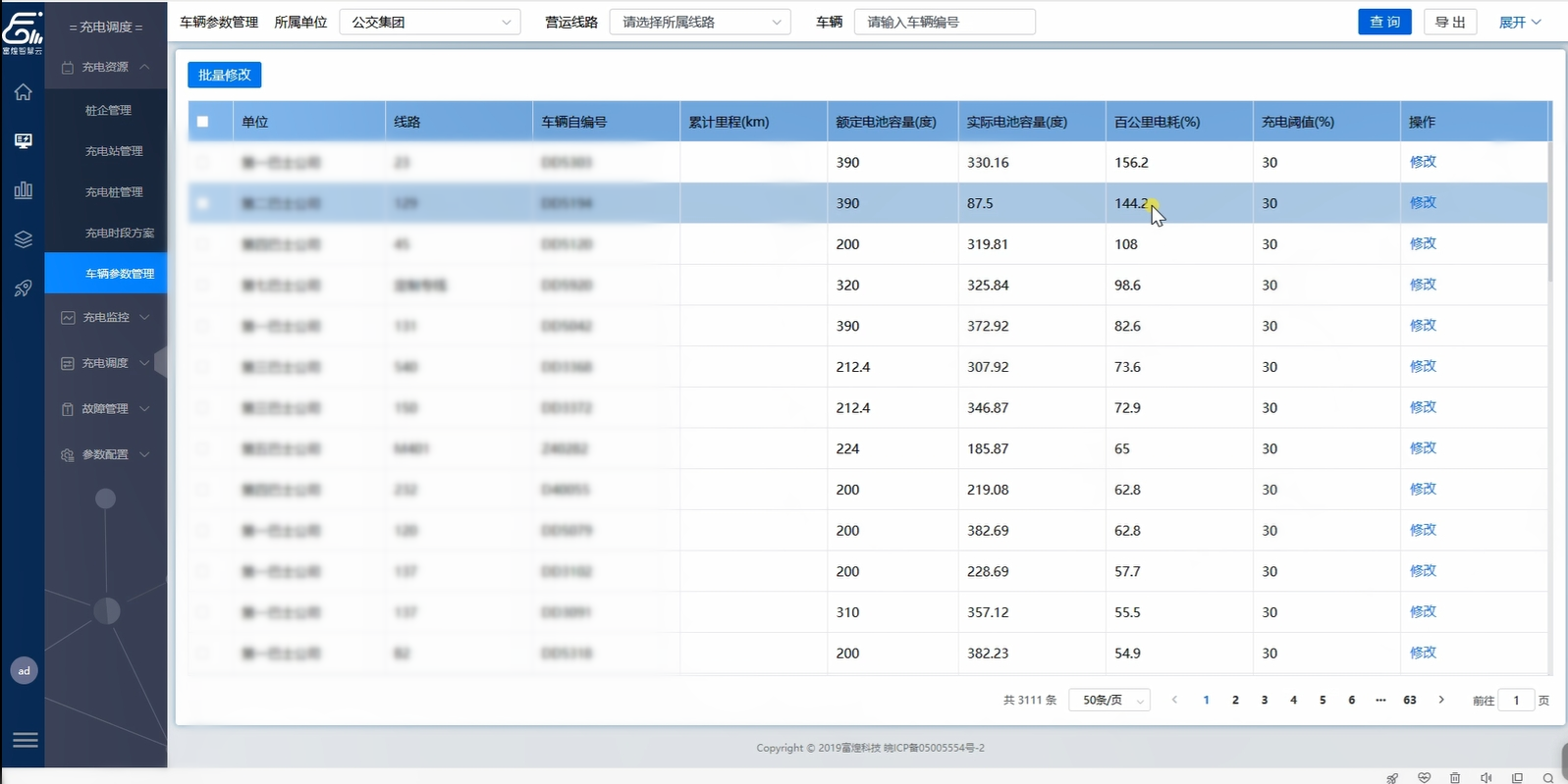Image resolution: width=1568 pixels, height=784 pixels.
Task: Go to next page arrow in pagination
Action: coord(1441,700)
